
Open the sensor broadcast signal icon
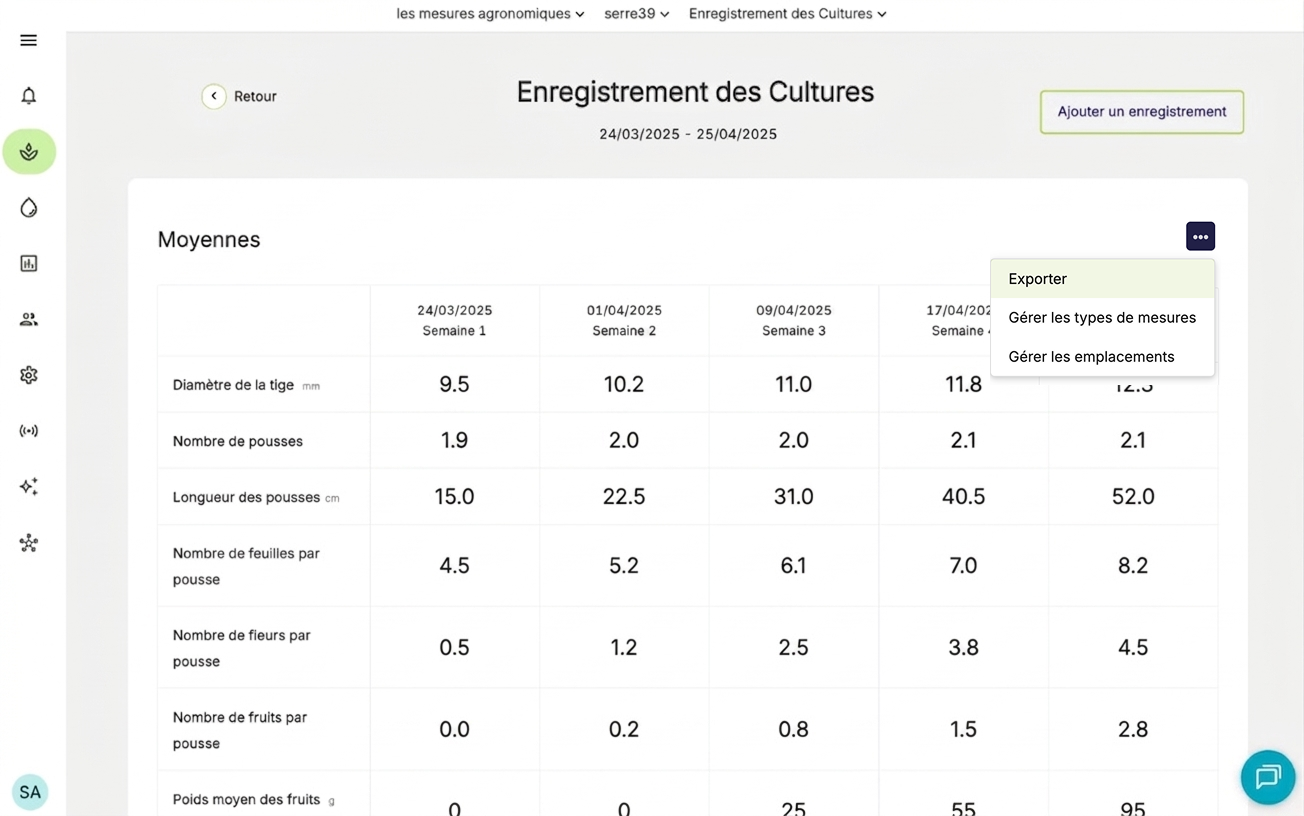pos(28,431)
